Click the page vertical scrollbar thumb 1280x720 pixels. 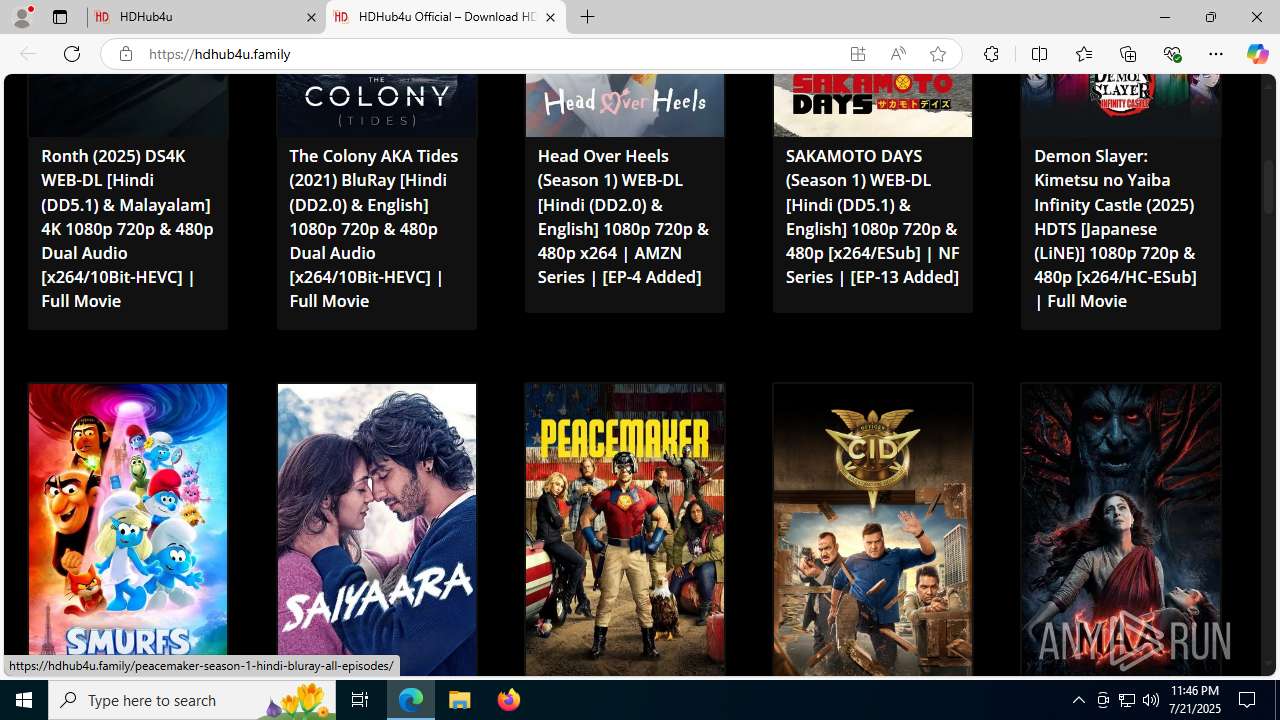click(1270, 187)
